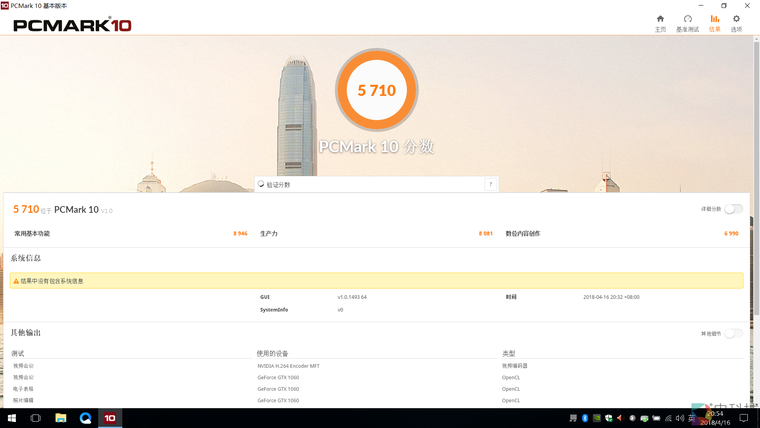Click the 生产力 productivity label
The image size is (760, 428).
pyautogui.click(x=269, y=234)
